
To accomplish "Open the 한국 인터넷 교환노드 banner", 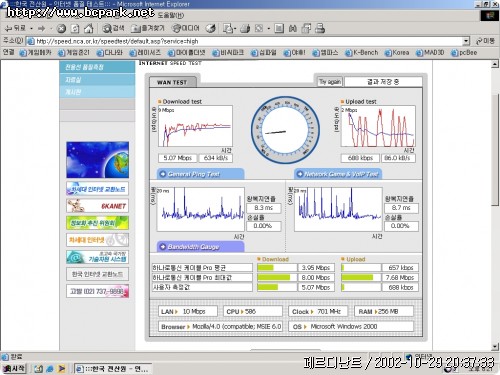I will pyautogui.click(x=97, y=274).
